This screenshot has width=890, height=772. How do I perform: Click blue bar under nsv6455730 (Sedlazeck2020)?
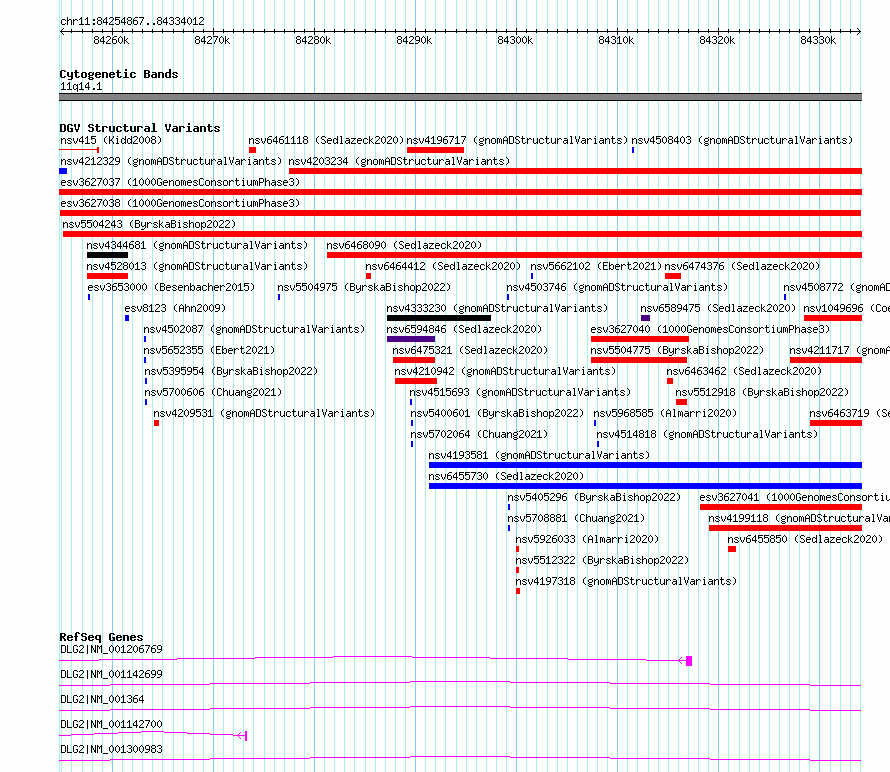click(645, 486)
